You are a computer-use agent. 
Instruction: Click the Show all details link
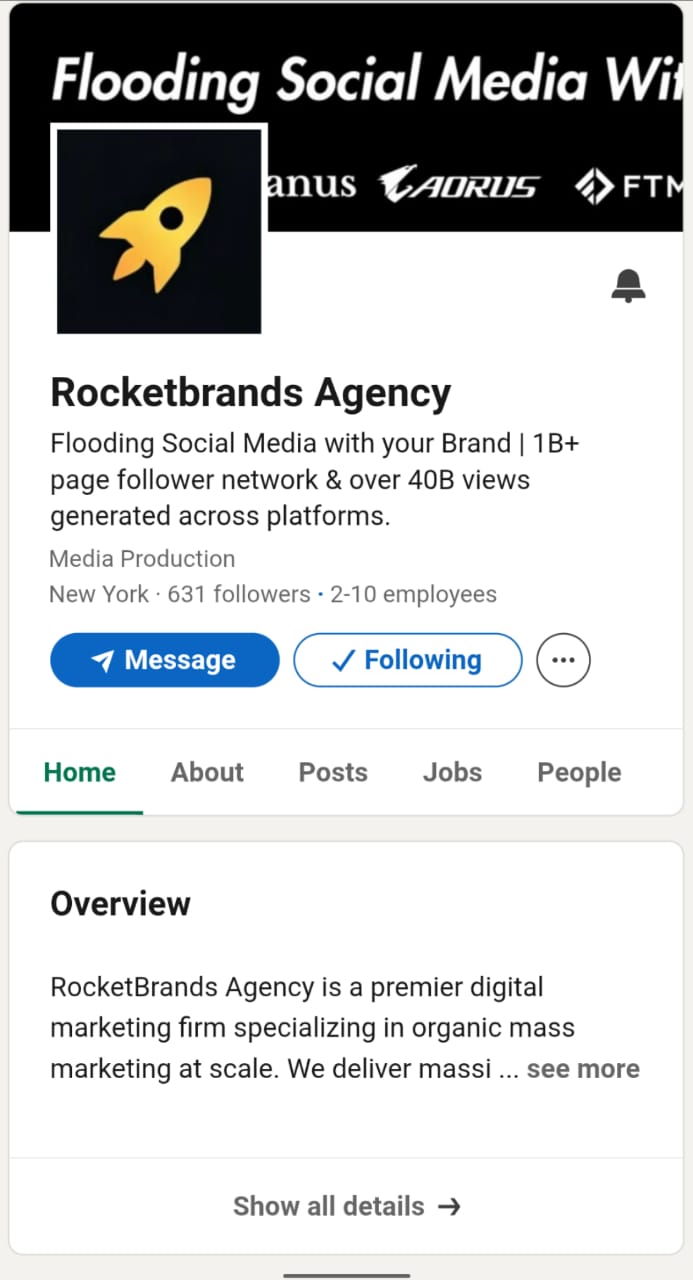click(x=329, y=1206)
